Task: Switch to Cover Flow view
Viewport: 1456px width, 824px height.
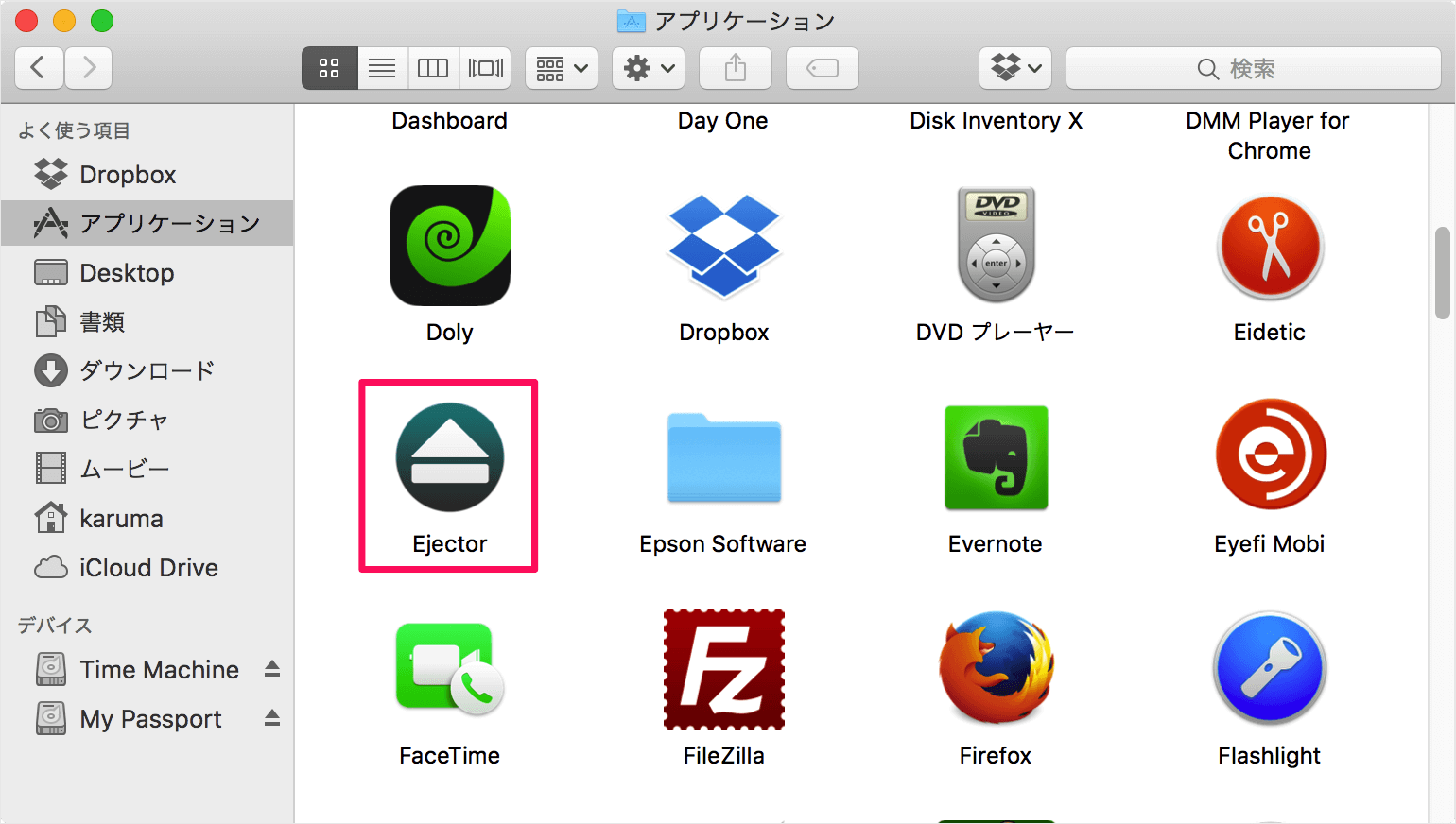Action: (486, 68)
